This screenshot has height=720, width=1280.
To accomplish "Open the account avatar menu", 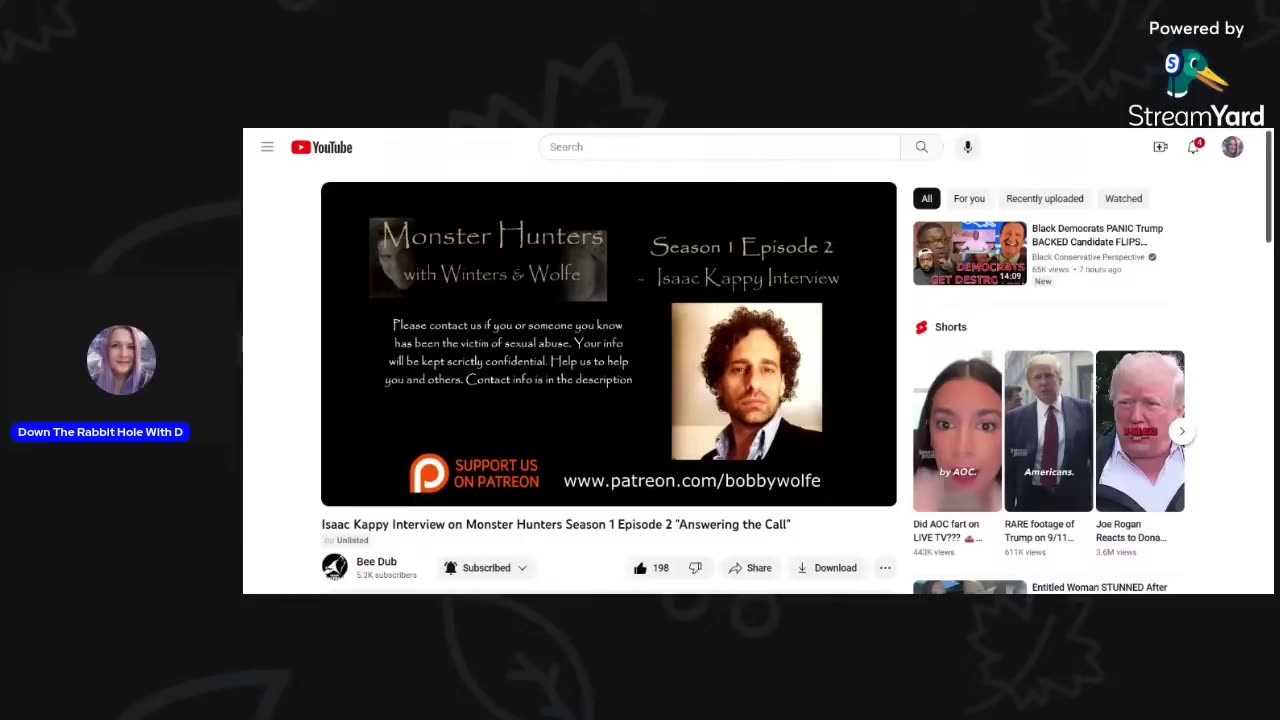I will coord(1232,147).
